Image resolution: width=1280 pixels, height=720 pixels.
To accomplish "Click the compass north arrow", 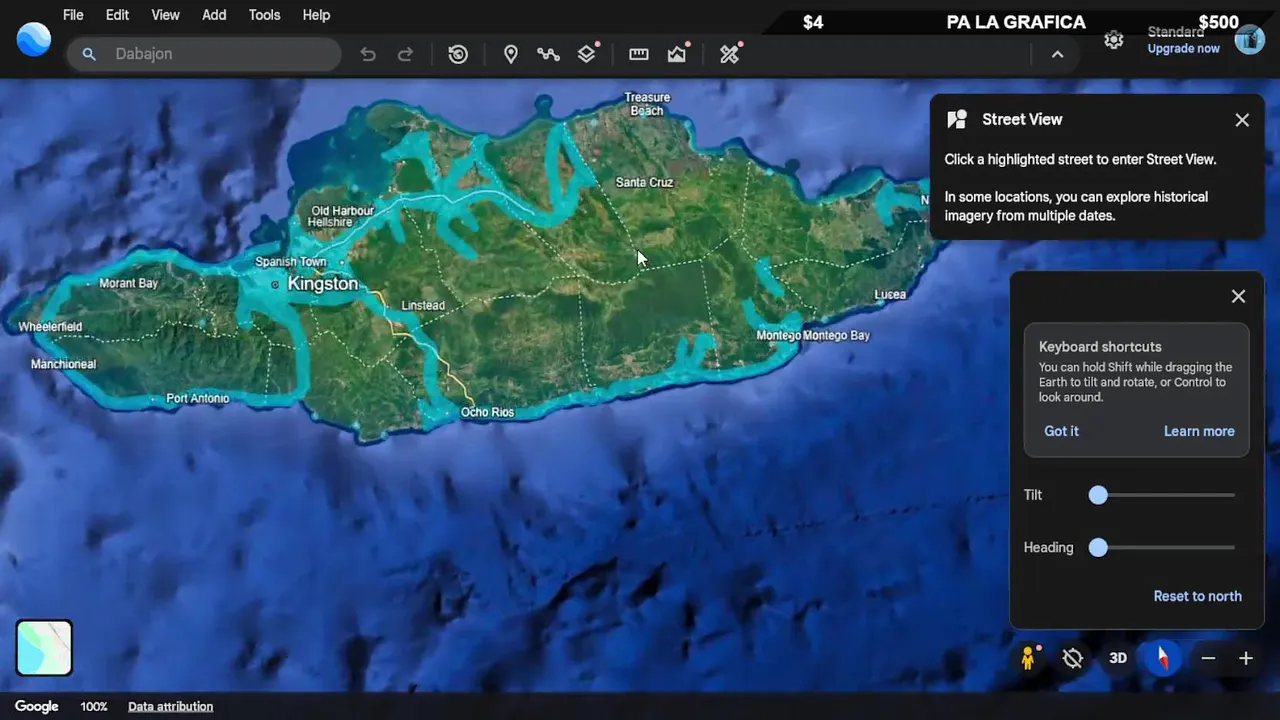I will 1163,658.
